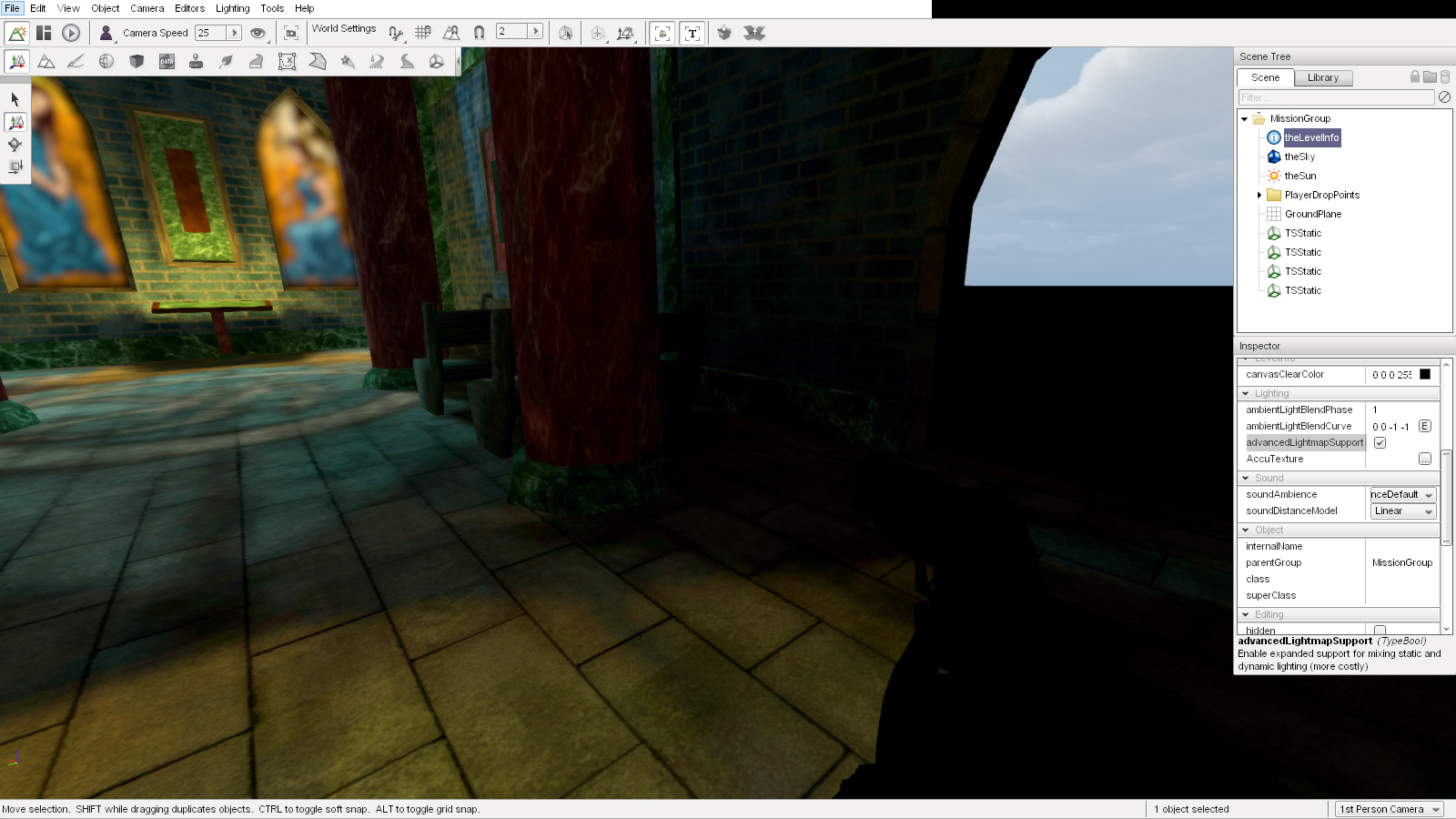Open the Terrain Editor mountains icon
The height and width of the screenshot is (819, 1456).
pyautogui.click(x=46, y=62)
